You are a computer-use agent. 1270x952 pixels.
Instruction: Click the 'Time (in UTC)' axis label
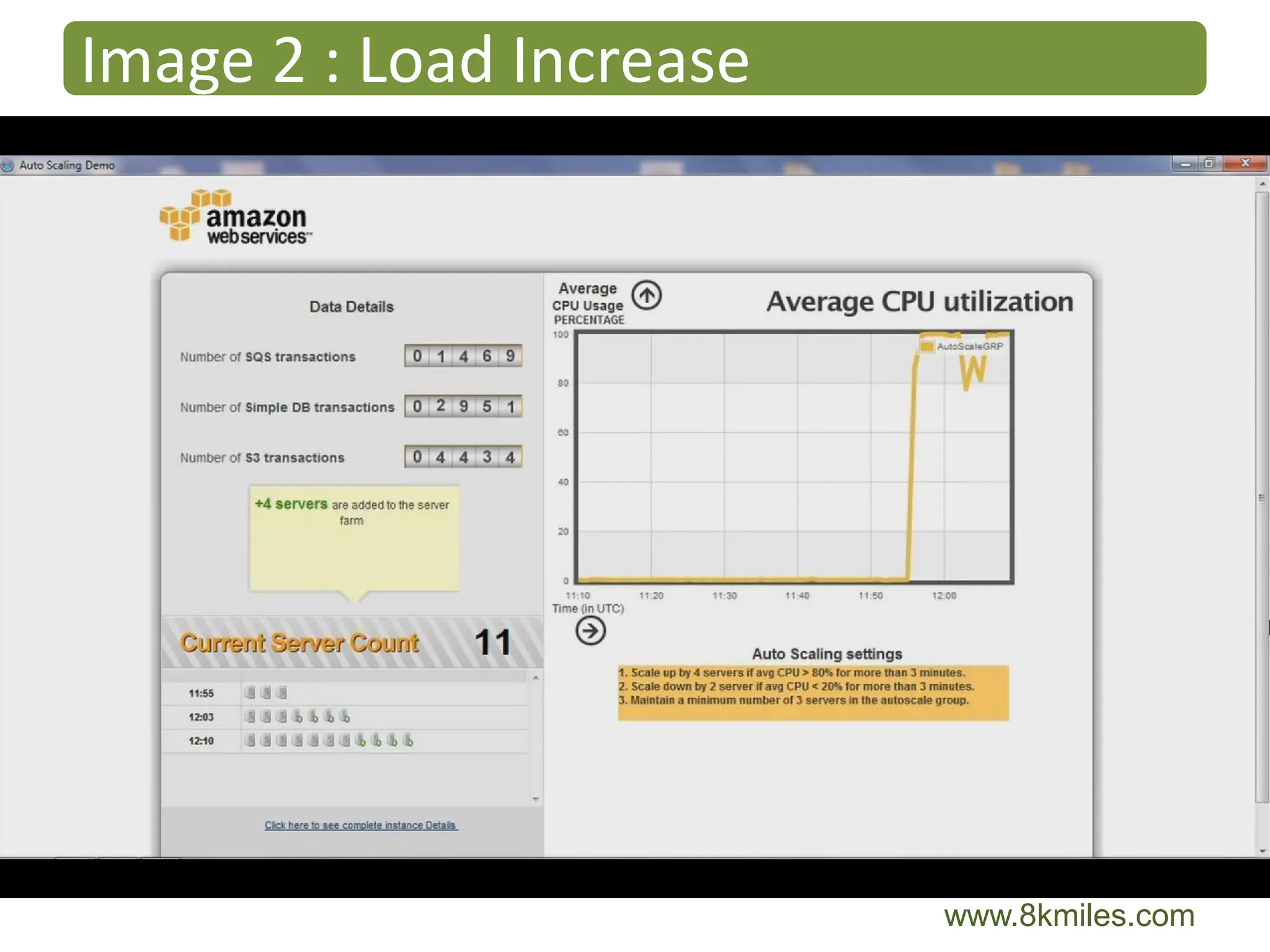(x=588, y=609)
